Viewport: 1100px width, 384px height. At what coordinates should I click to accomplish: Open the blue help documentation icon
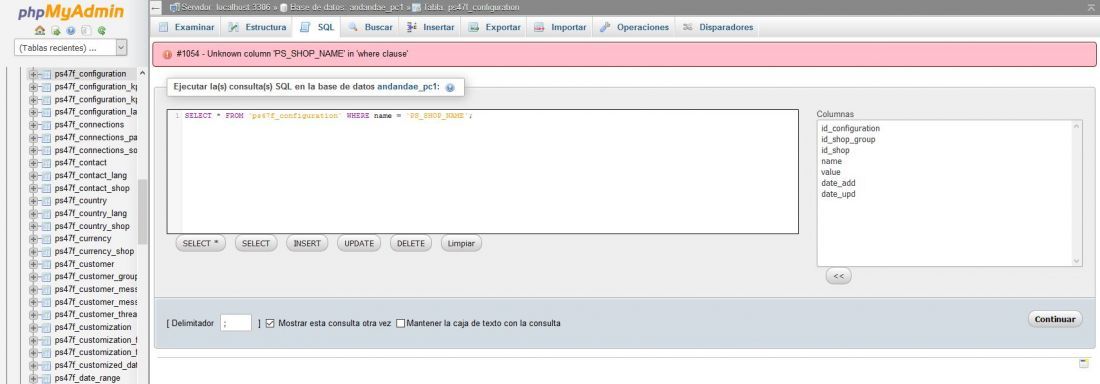pos(71,30)
